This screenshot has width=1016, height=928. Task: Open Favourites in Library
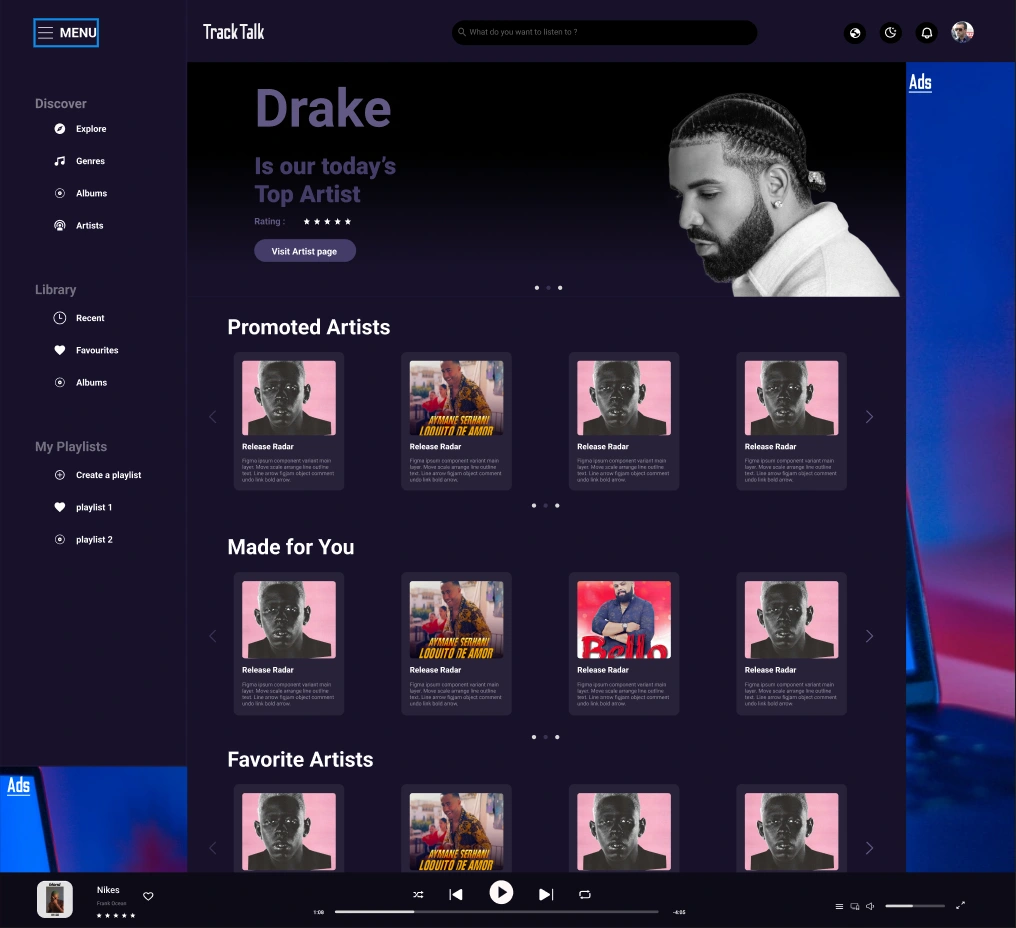point(97,350)
